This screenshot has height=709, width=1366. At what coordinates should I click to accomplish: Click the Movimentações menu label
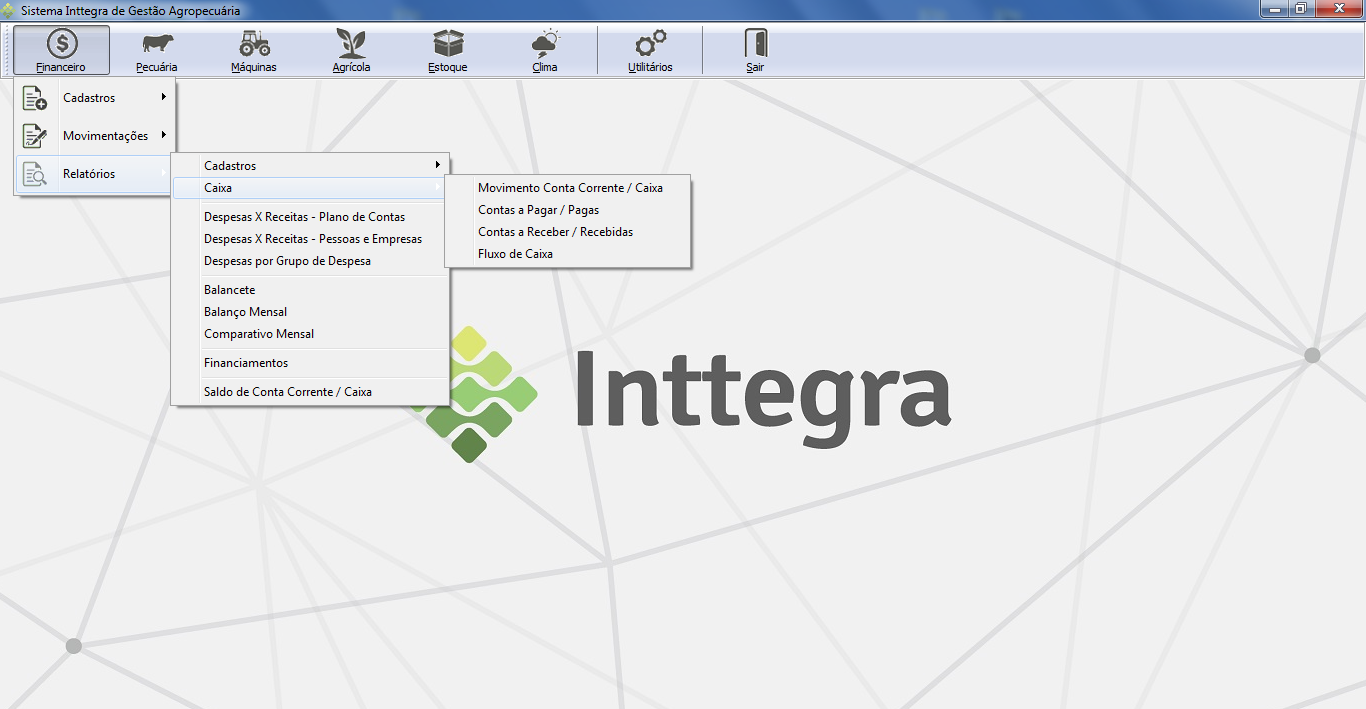click(106, 136)
